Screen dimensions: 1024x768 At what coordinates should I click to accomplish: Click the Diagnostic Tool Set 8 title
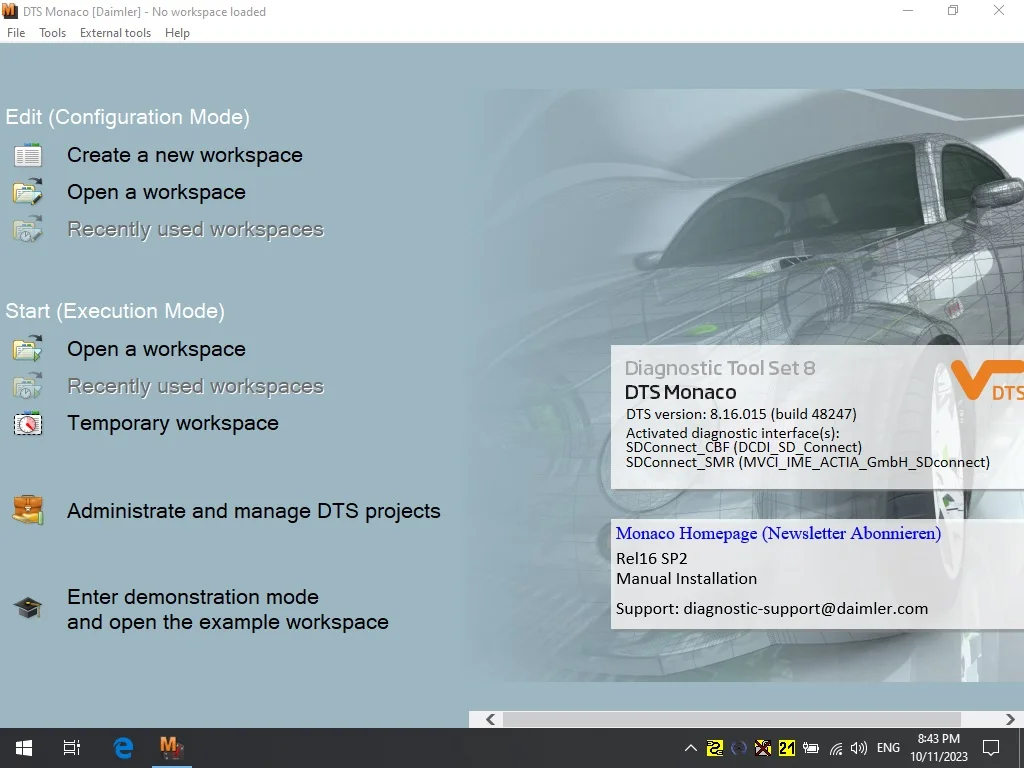click(x=720, y=368)
